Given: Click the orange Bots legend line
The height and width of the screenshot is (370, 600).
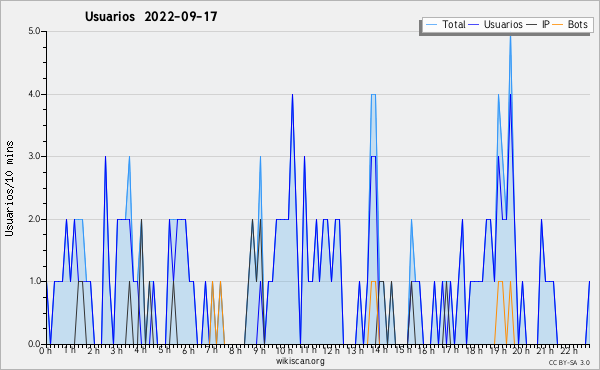Looking at the screenshot, I should 558,25.
